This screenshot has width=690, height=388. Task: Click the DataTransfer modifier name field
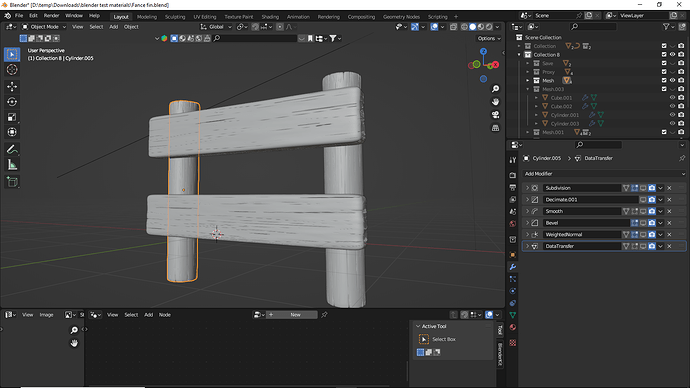(x=581, y=246)
